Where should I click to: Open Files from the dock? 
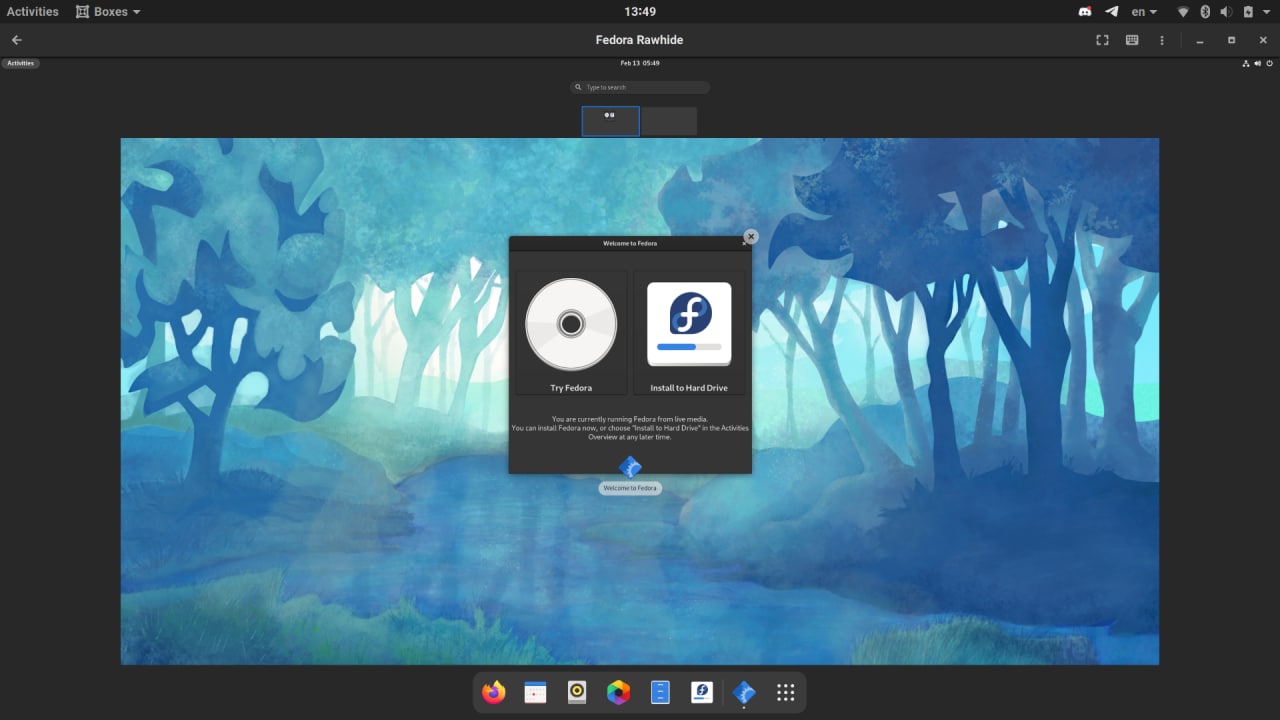(x=660, y=692)
